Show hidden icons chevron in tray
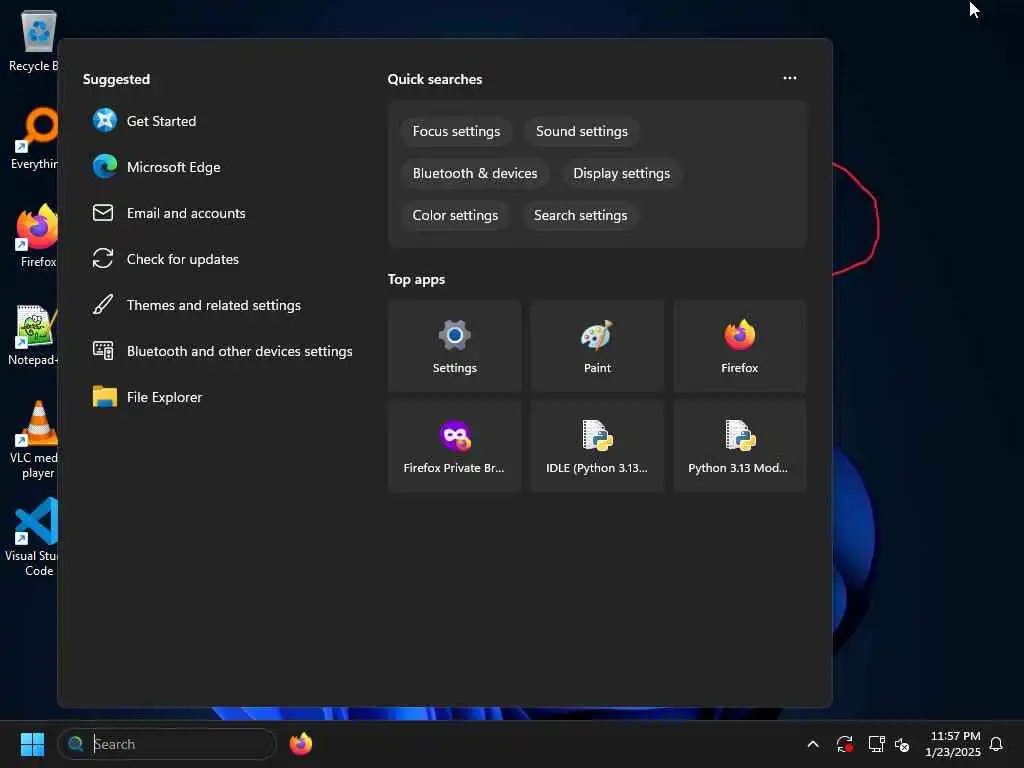This screenshot has height=768, width=1024. 812,744
